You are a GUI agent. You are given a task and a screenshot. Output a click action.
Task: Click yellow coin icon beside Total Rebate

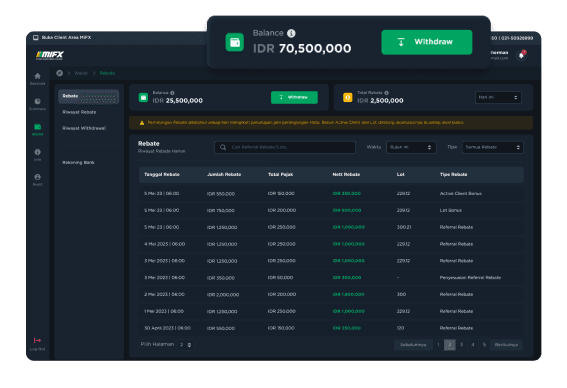click(348, 98)
